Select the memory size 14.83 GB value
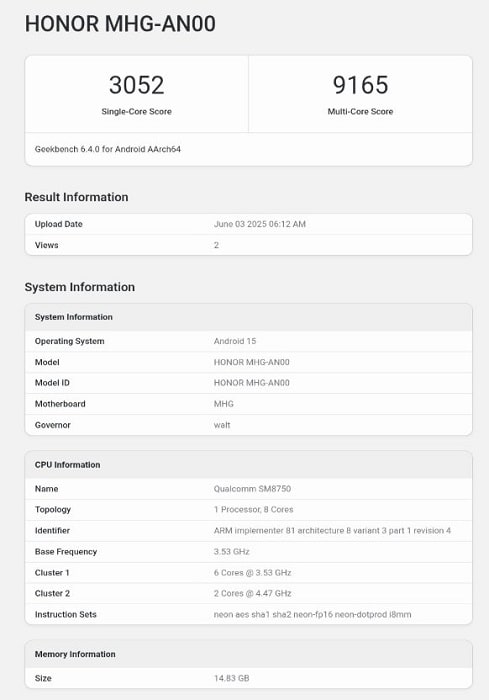 point(231,678)
